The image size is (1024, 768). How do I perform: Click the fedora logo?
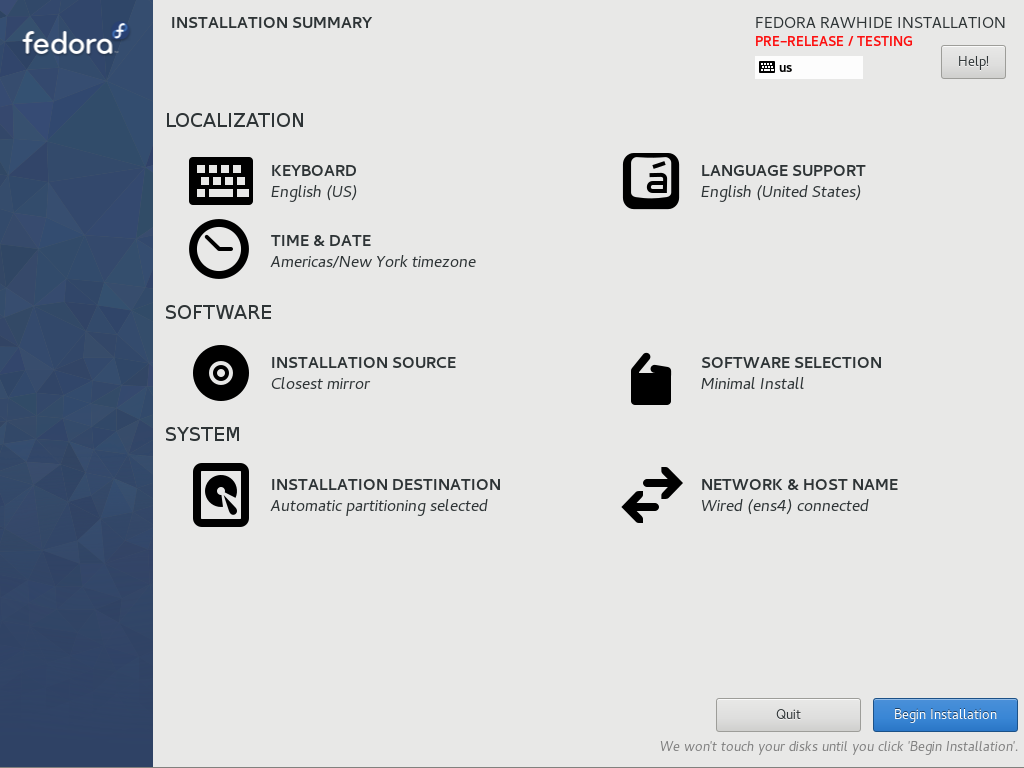75,40
